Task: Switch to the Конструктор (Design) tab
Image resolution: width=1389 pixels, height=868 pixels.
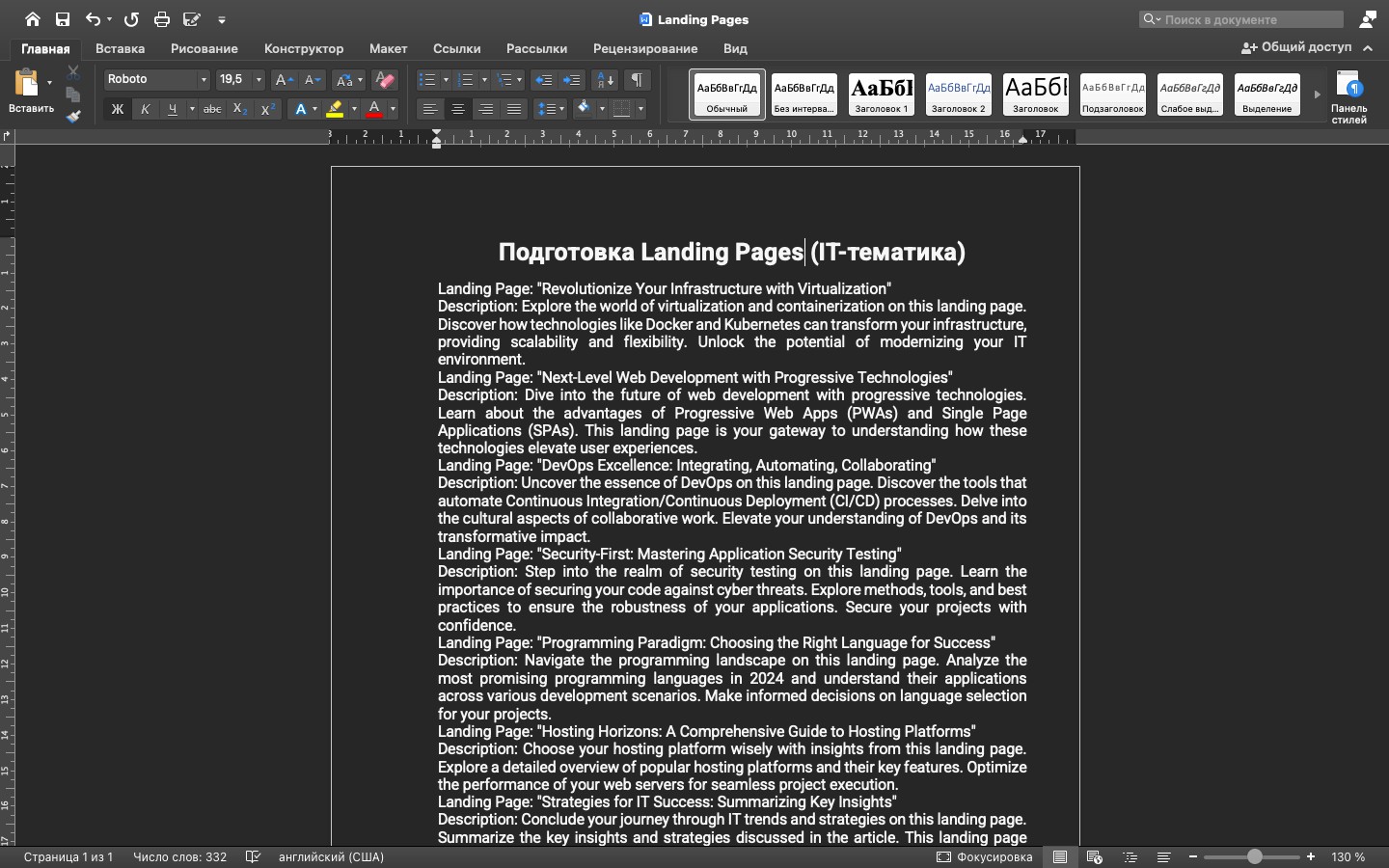Action: pos(304,48)
